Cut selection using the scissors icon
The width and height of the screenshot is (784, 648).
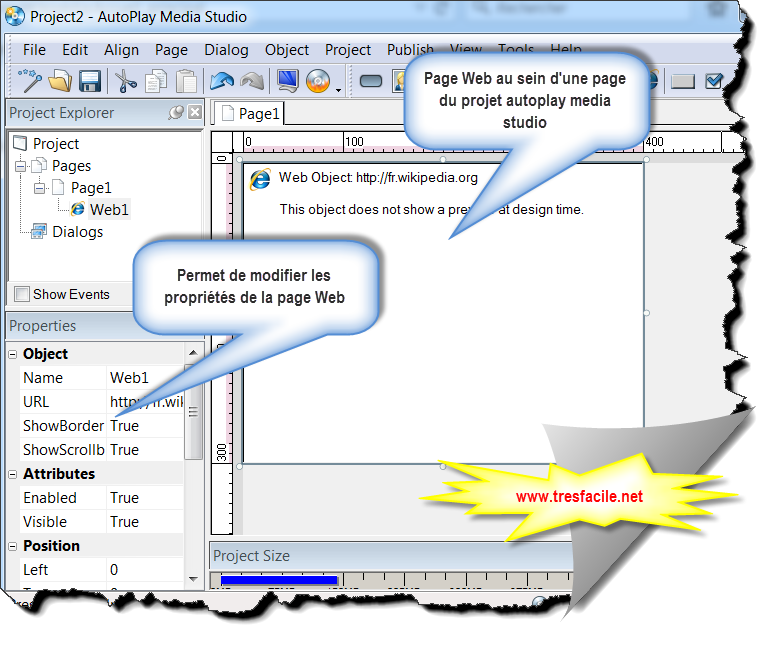[x=126, y=80]
